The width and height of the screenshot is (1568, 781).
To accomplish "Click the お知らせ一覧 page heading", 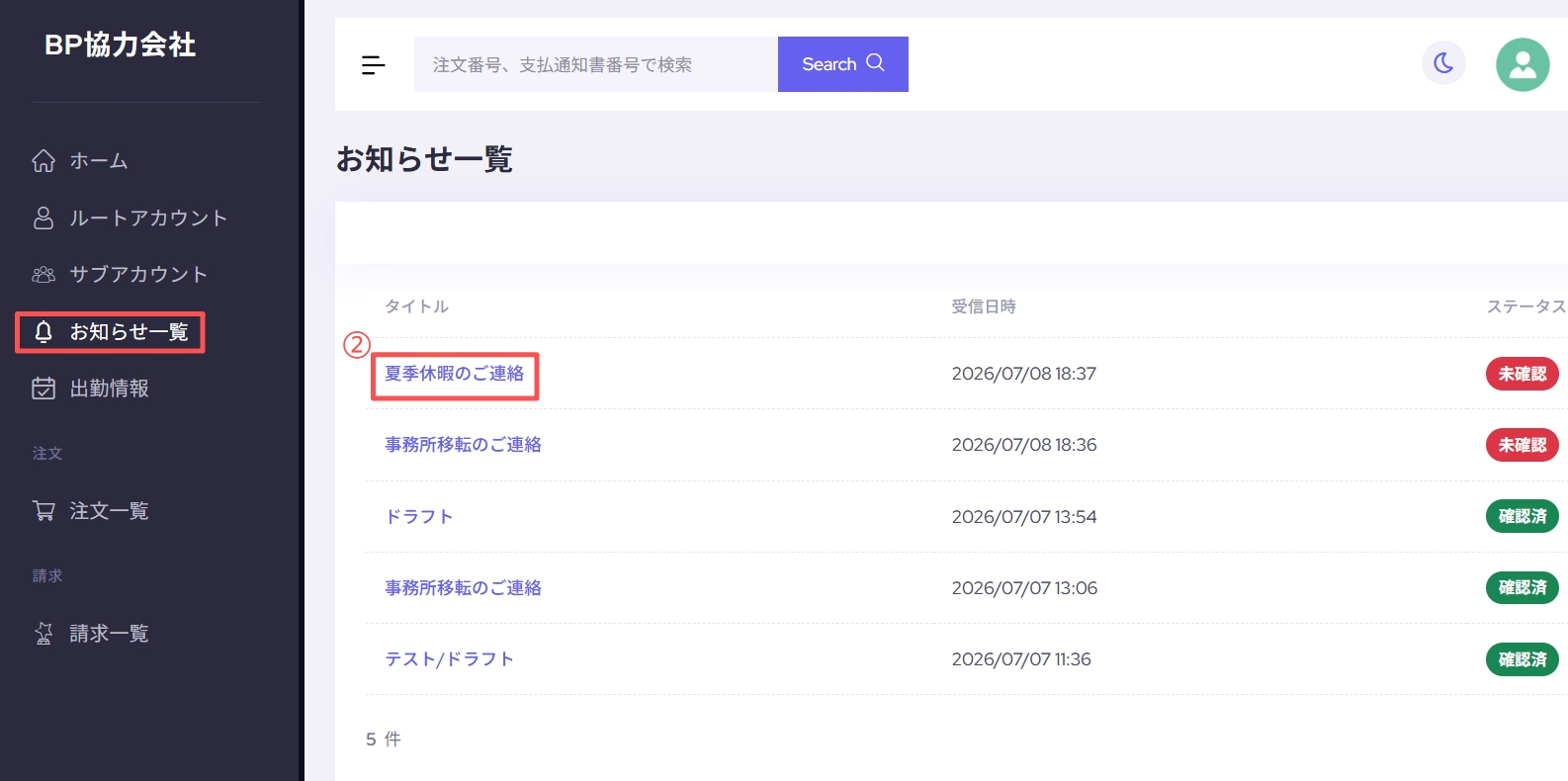I will [x=424, y=159].
